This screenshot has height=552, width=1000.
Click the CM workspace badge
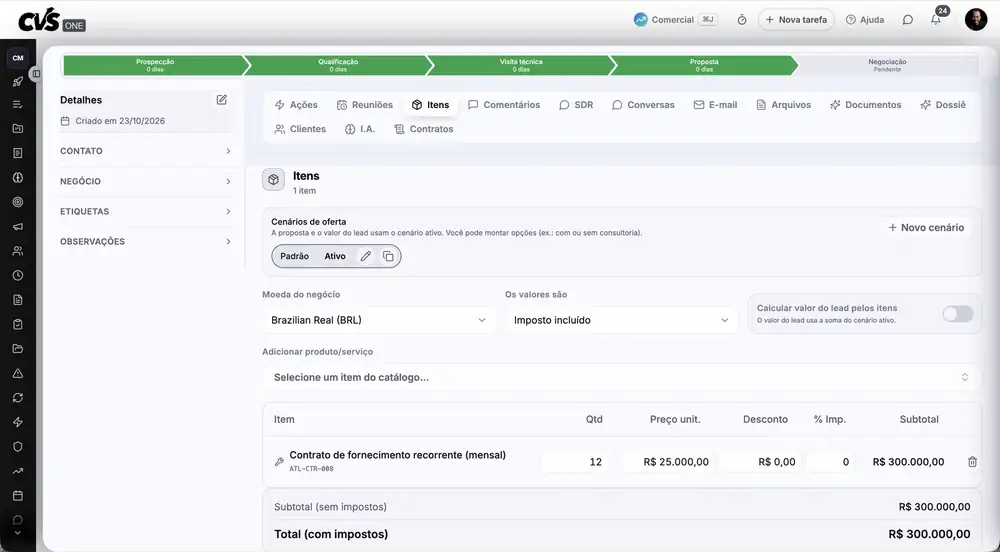coord(18,58)
